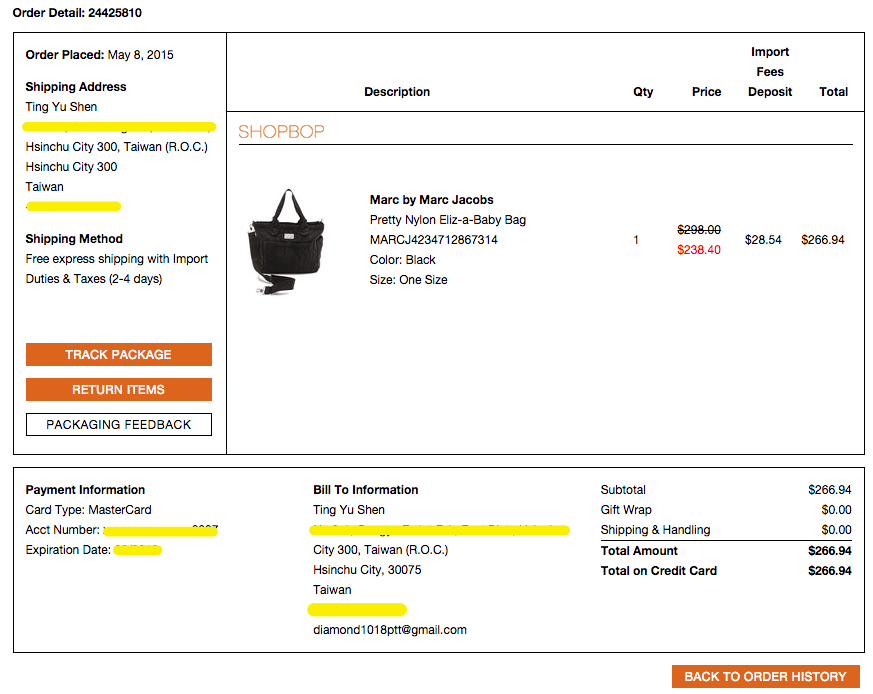The image size is (873, 694).
Task: Click the Shipping & Handling label
Action: [655, 530]
